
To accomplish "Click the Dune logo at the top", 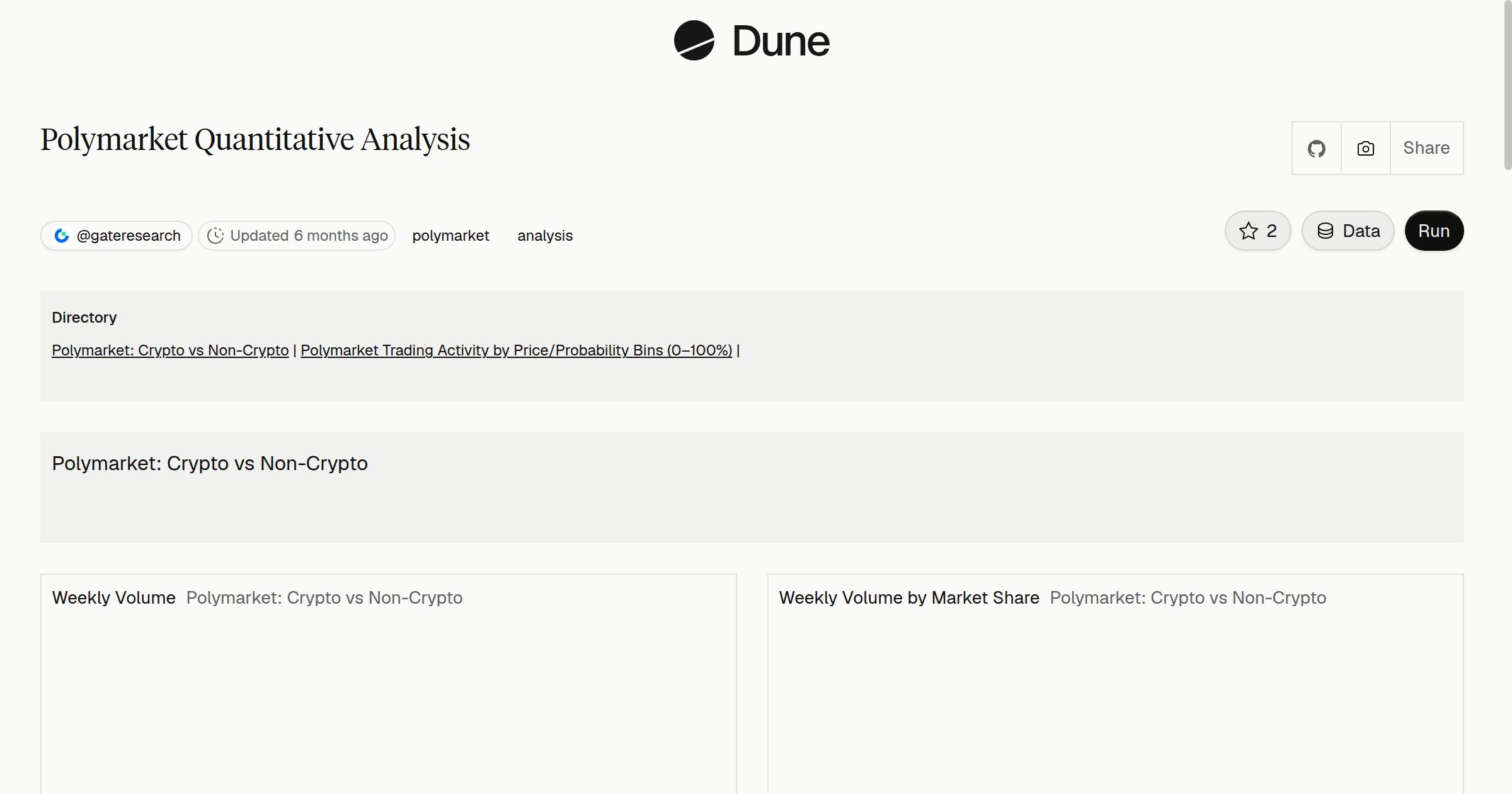I will (x=752, y=41).
